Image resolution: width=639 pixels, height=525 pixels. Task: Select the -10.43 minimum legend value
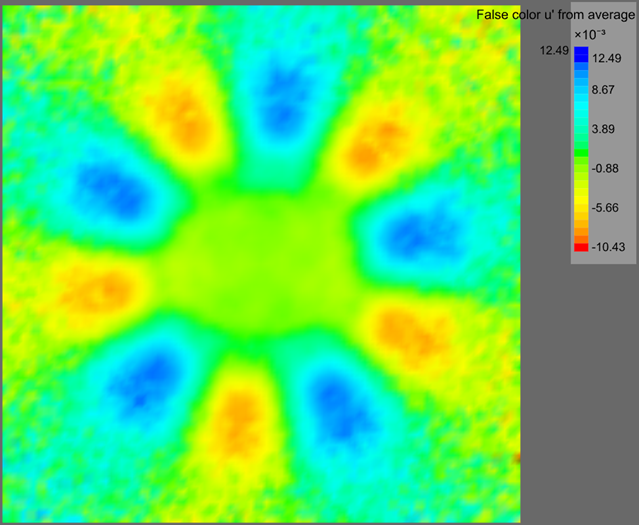[x=608, y=246]
